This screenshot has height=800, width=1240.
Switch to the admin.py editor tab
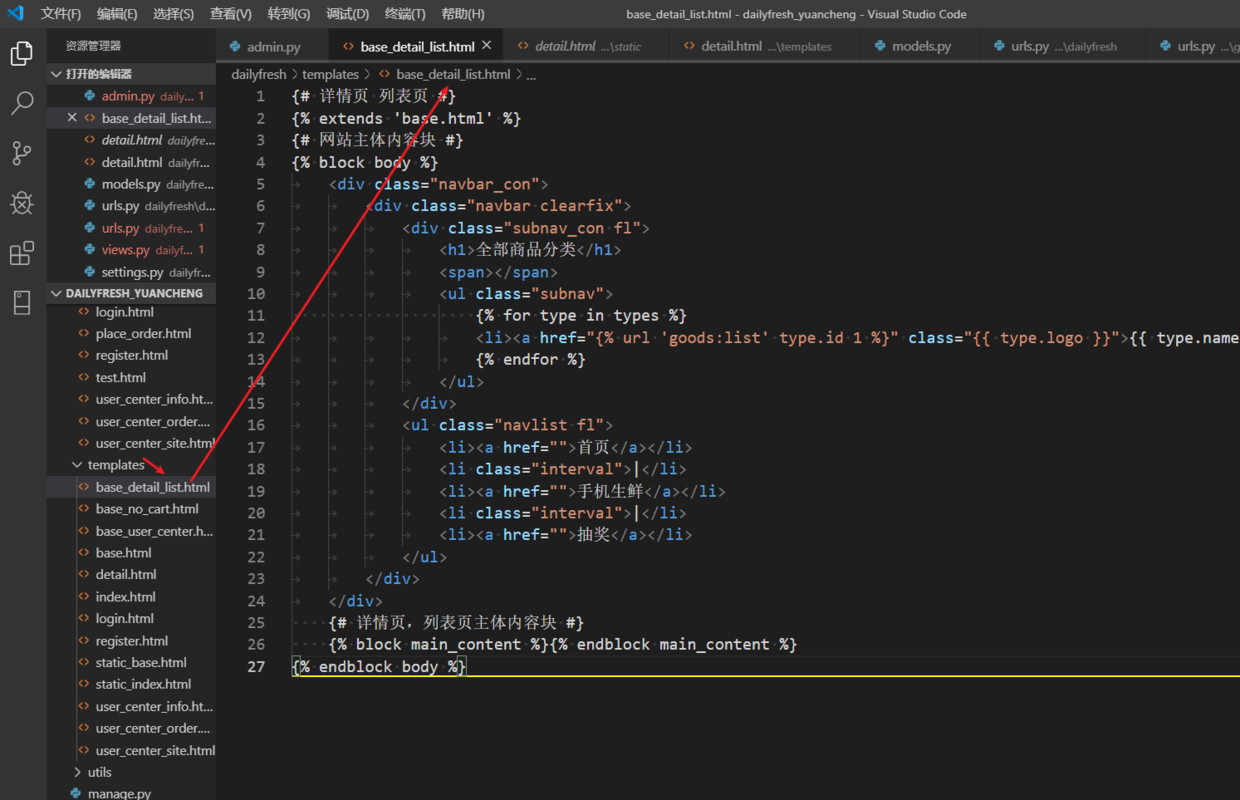click(x=273, y=46)
